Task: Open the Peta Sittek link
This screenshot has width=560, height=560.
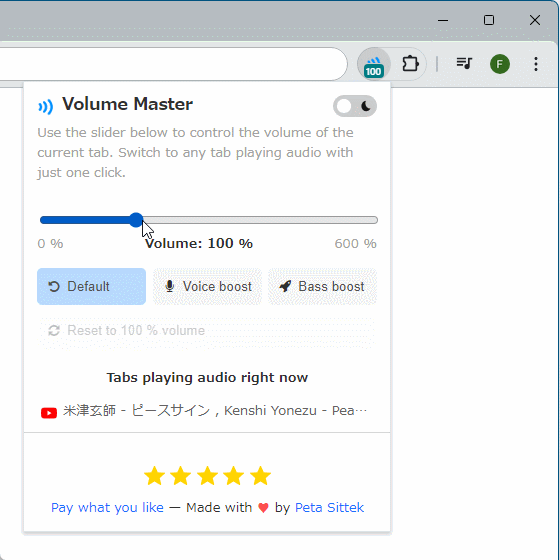Action: pos(329,508)
